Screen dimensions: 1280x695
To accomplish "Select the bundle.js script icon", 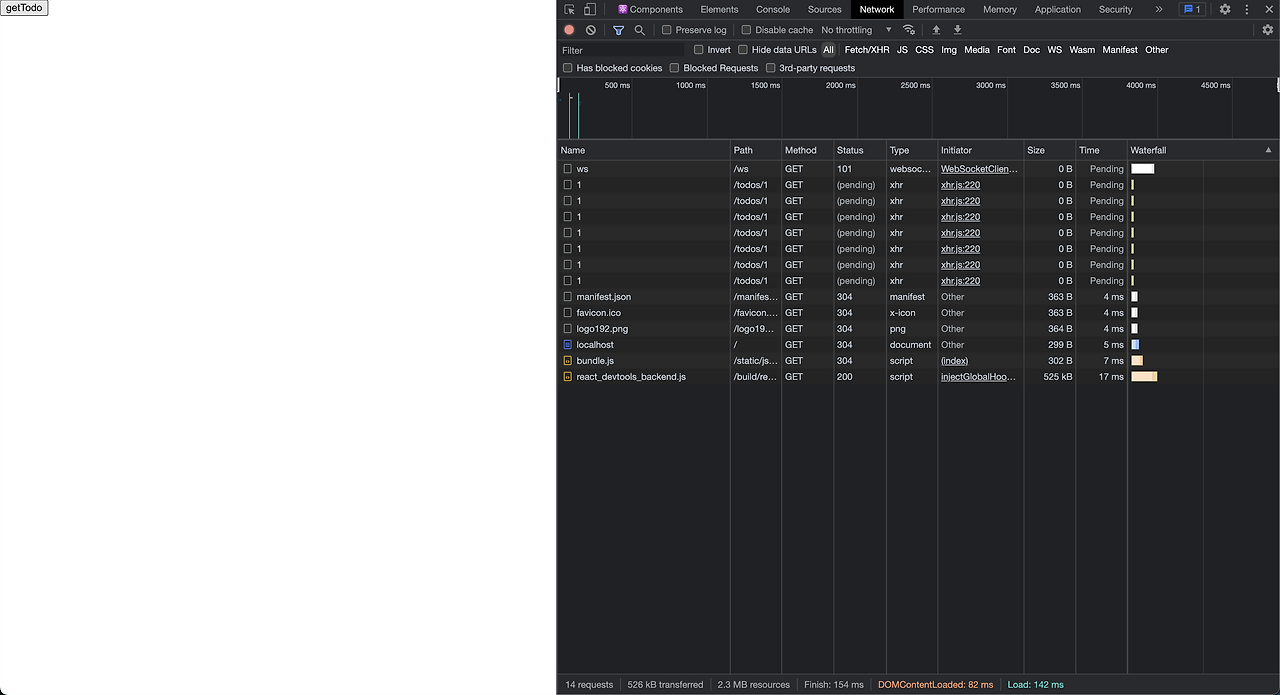I will [x=568, y=361].
